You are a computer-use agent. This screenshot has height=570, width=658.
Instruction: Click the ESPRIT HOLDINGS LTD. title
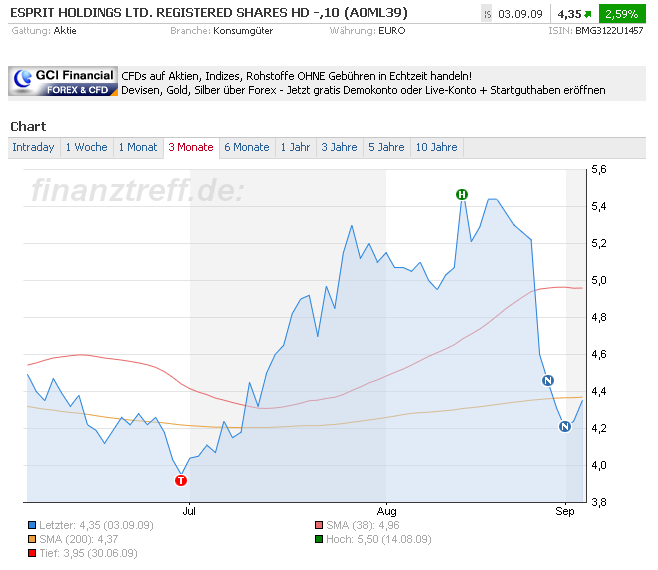click(x=209, y=13)
